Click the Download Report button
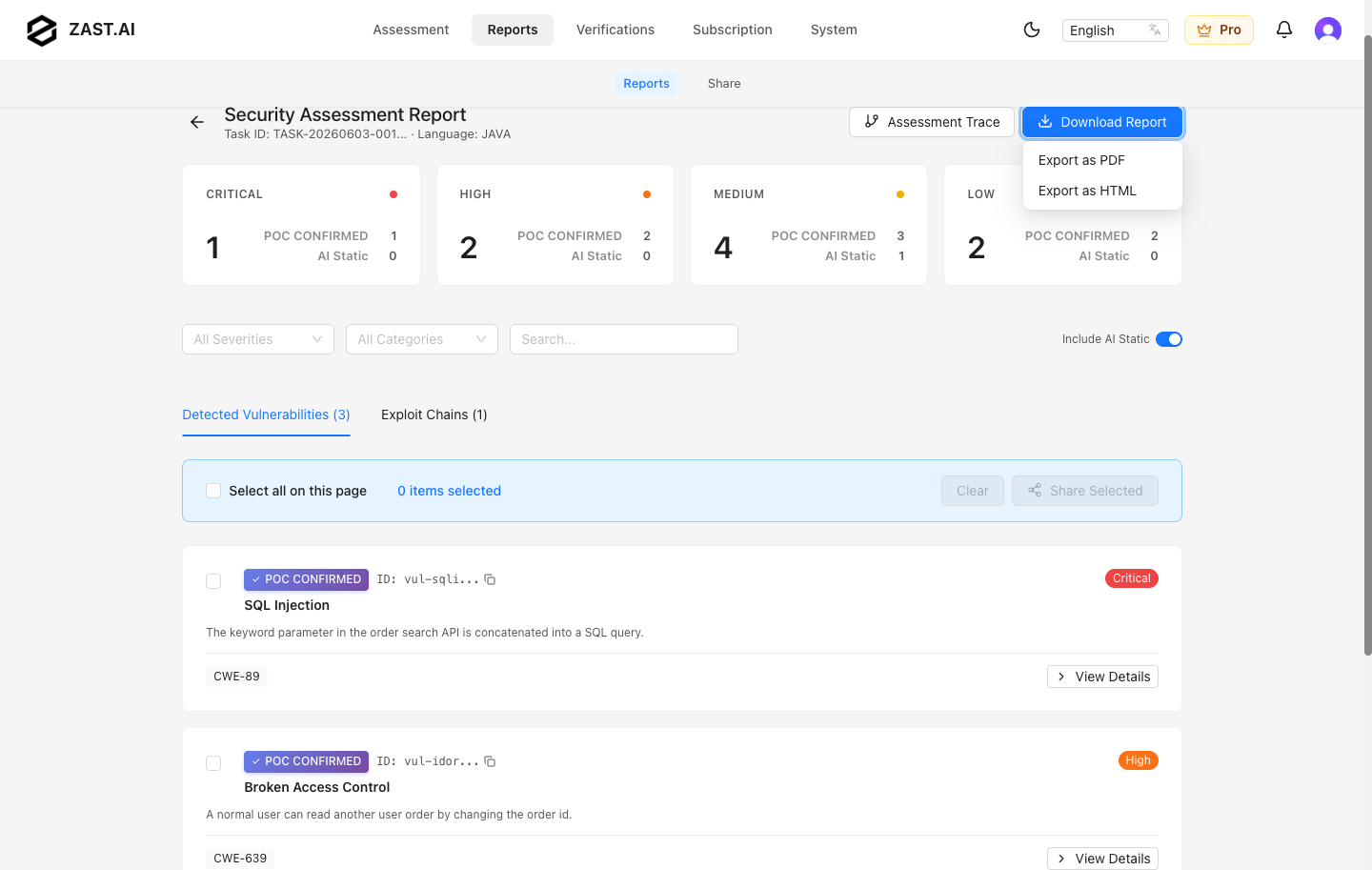The width and height of the screenshot is (1372, 870). [1102, 122]
